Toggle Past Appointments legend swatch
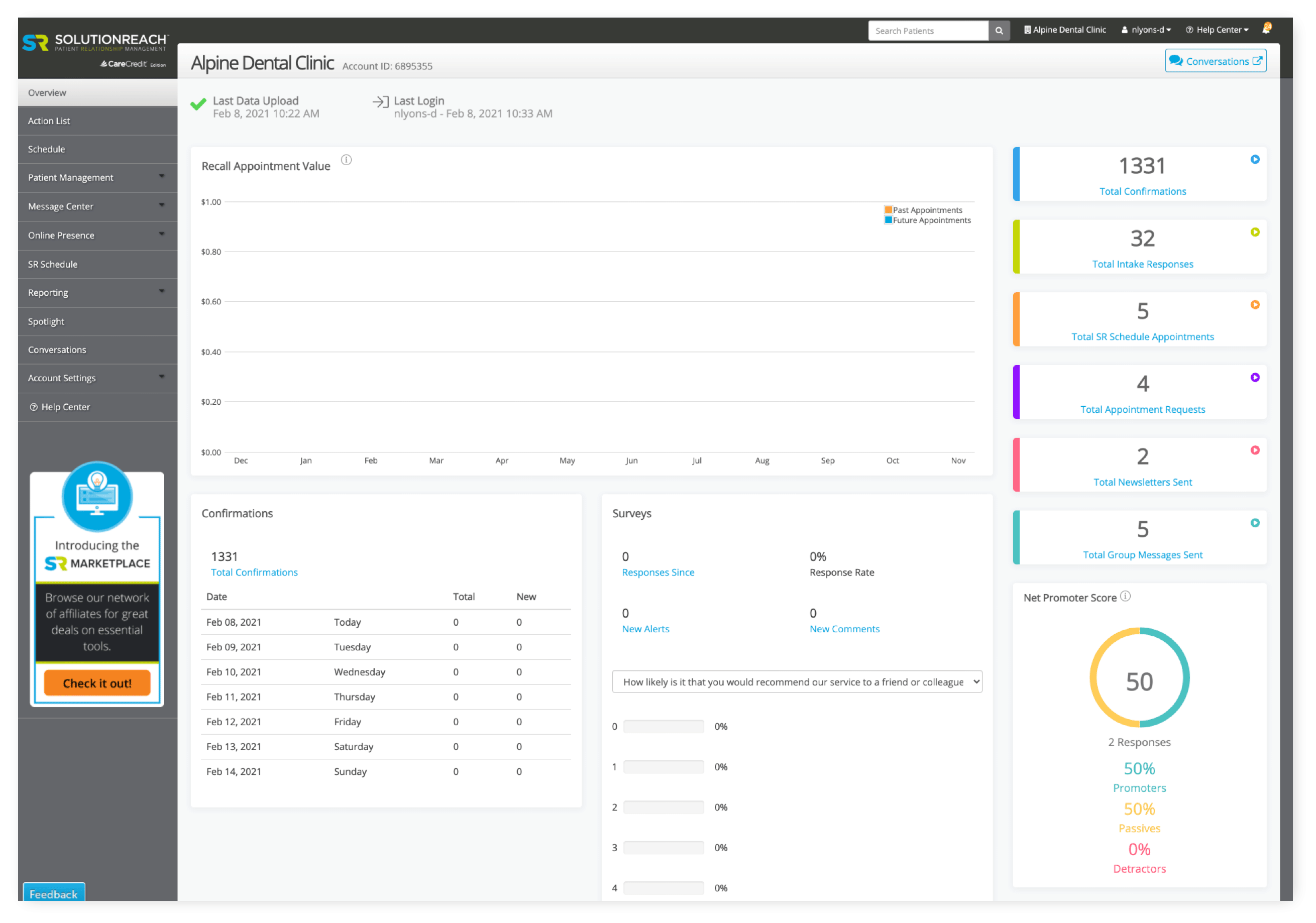The height and width of the screenshot is (923, 1316). pyautogui.click(x=888, y=210)
